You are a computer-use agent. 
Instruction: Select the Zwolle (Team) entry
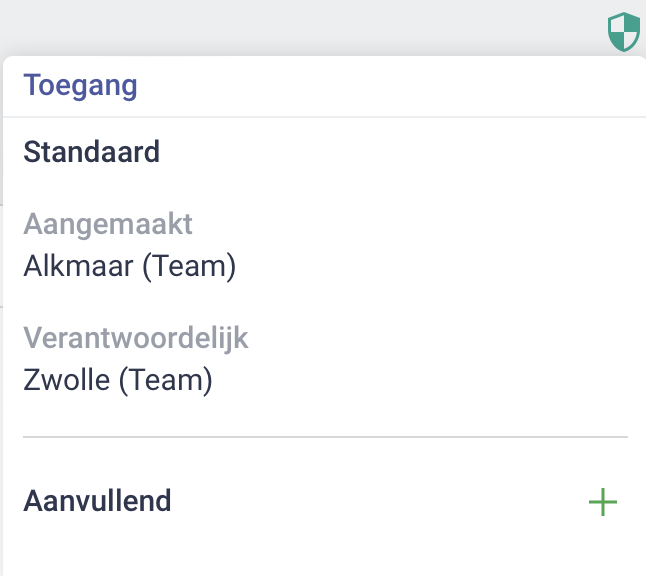coord(118,380)
